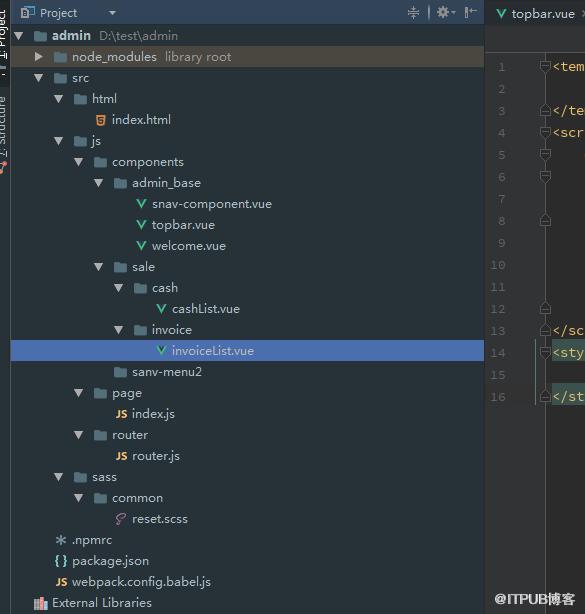585x614 pixels.
Task: Click the braces icon of package.json
Action: [x=61, y=561]
